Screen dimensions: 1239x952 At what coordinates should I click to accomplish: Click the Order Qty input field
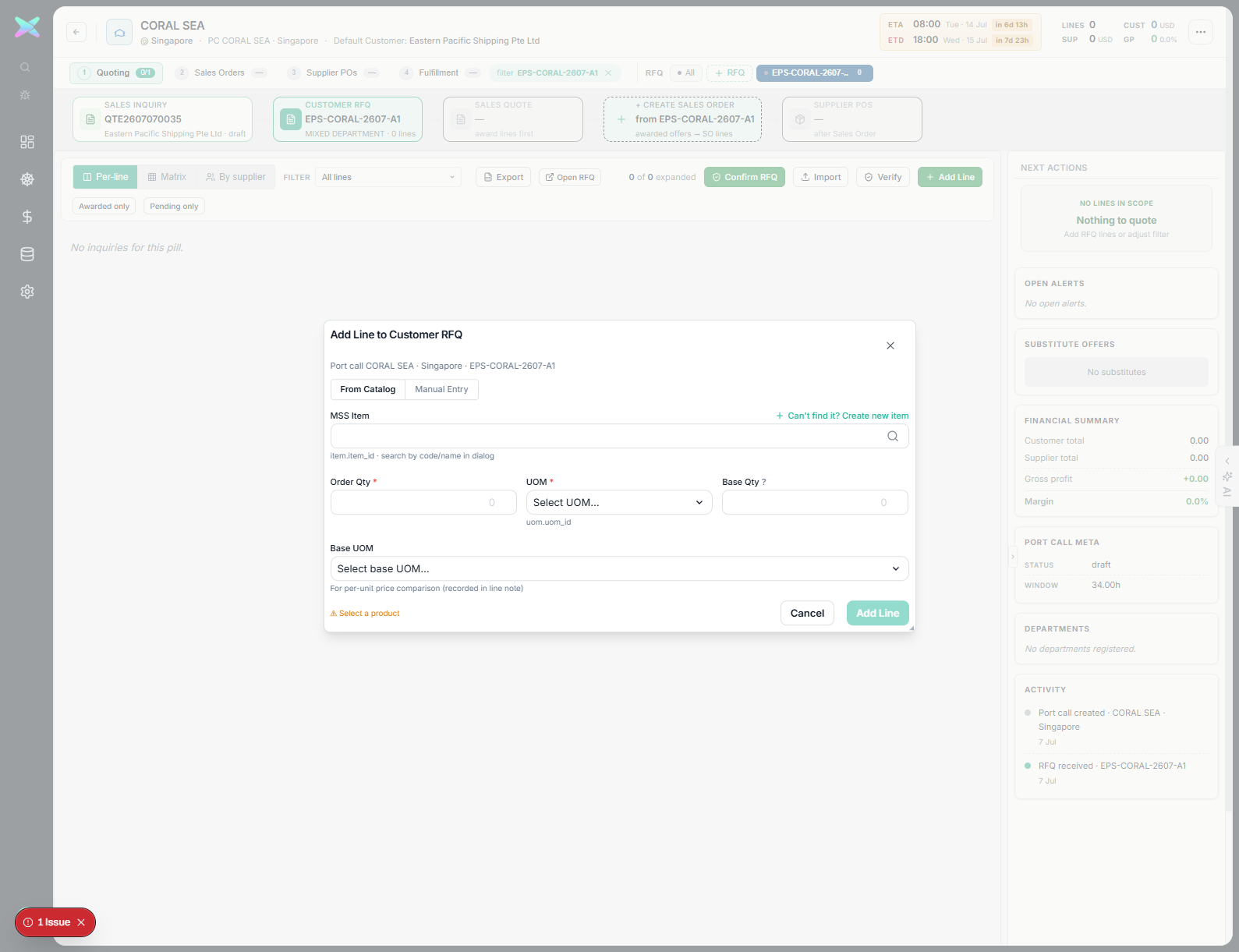point(423,503)
